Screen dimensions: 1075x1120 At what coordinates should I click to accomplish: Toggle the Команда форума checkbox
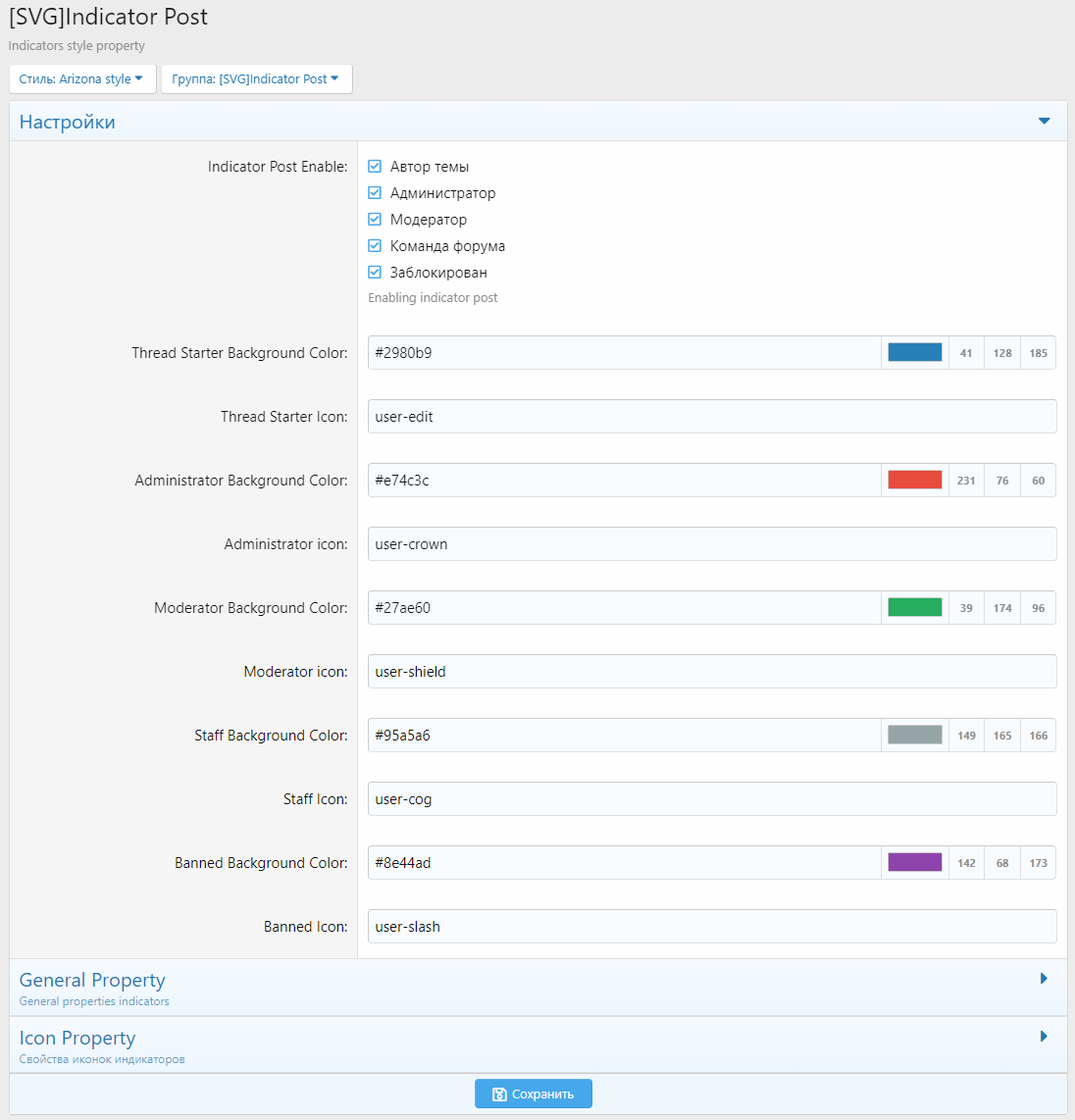pyautogui.click(x=375, y=246)
